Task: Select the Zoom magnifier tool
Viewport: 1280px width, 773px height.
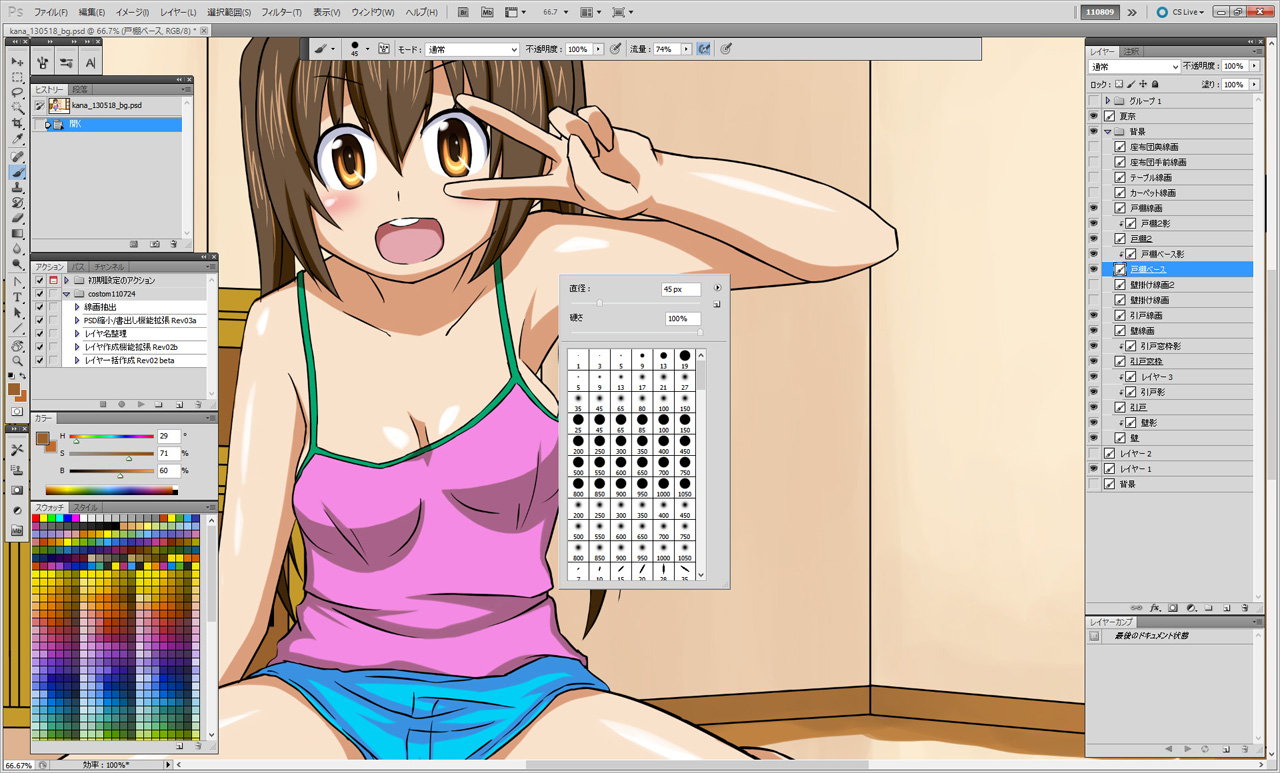Action: 17,360
